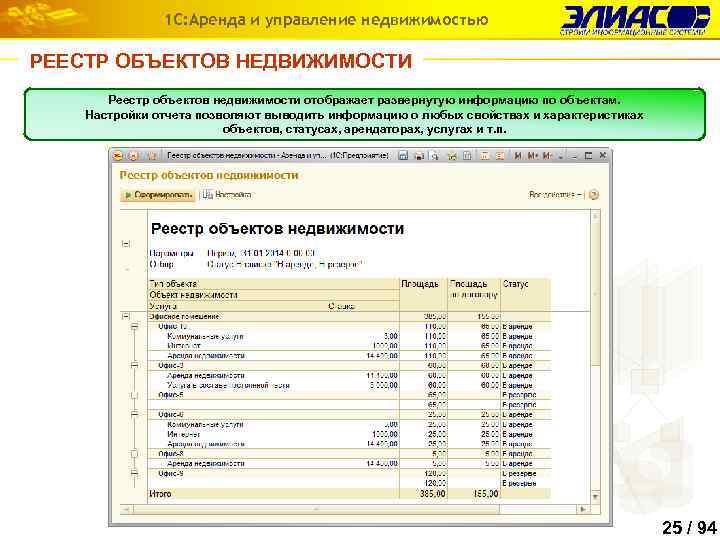Click horizontal scrollbar right arrow

tap(583, 509)
